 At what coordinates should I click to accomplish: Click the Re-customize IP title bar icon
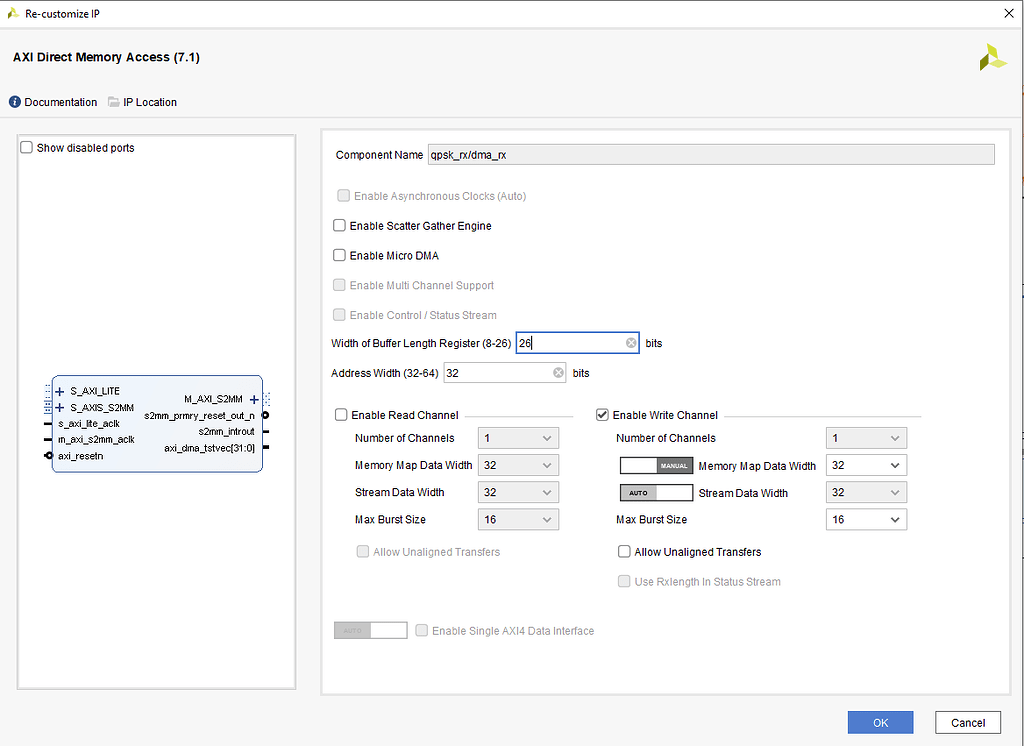(11, 13)
